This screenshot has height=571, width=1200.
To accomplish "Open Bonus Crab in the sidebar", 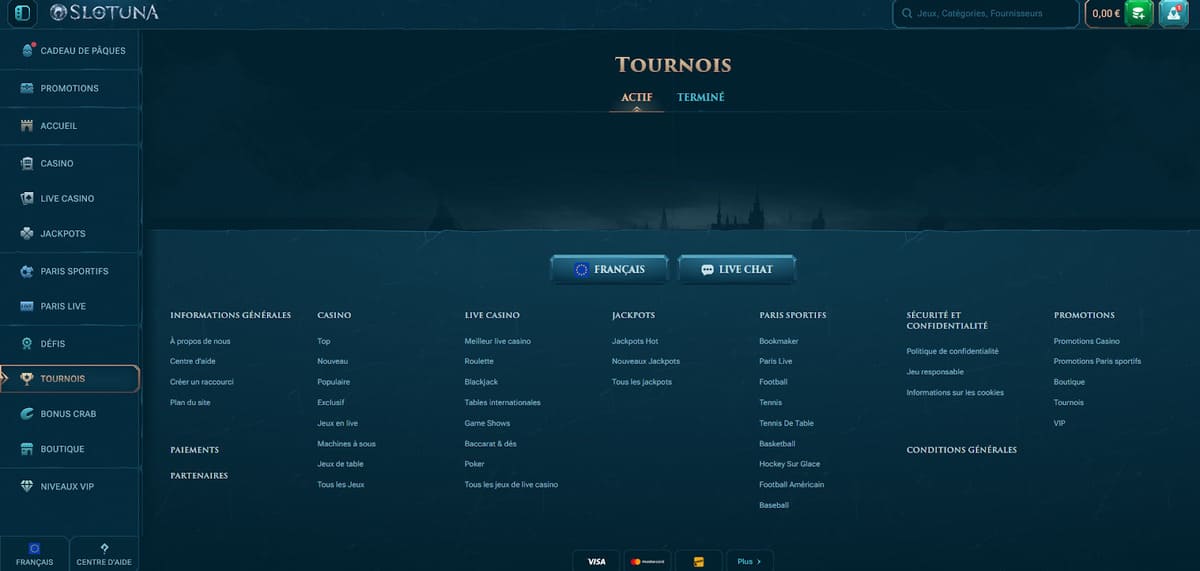I will coord(70,414).
